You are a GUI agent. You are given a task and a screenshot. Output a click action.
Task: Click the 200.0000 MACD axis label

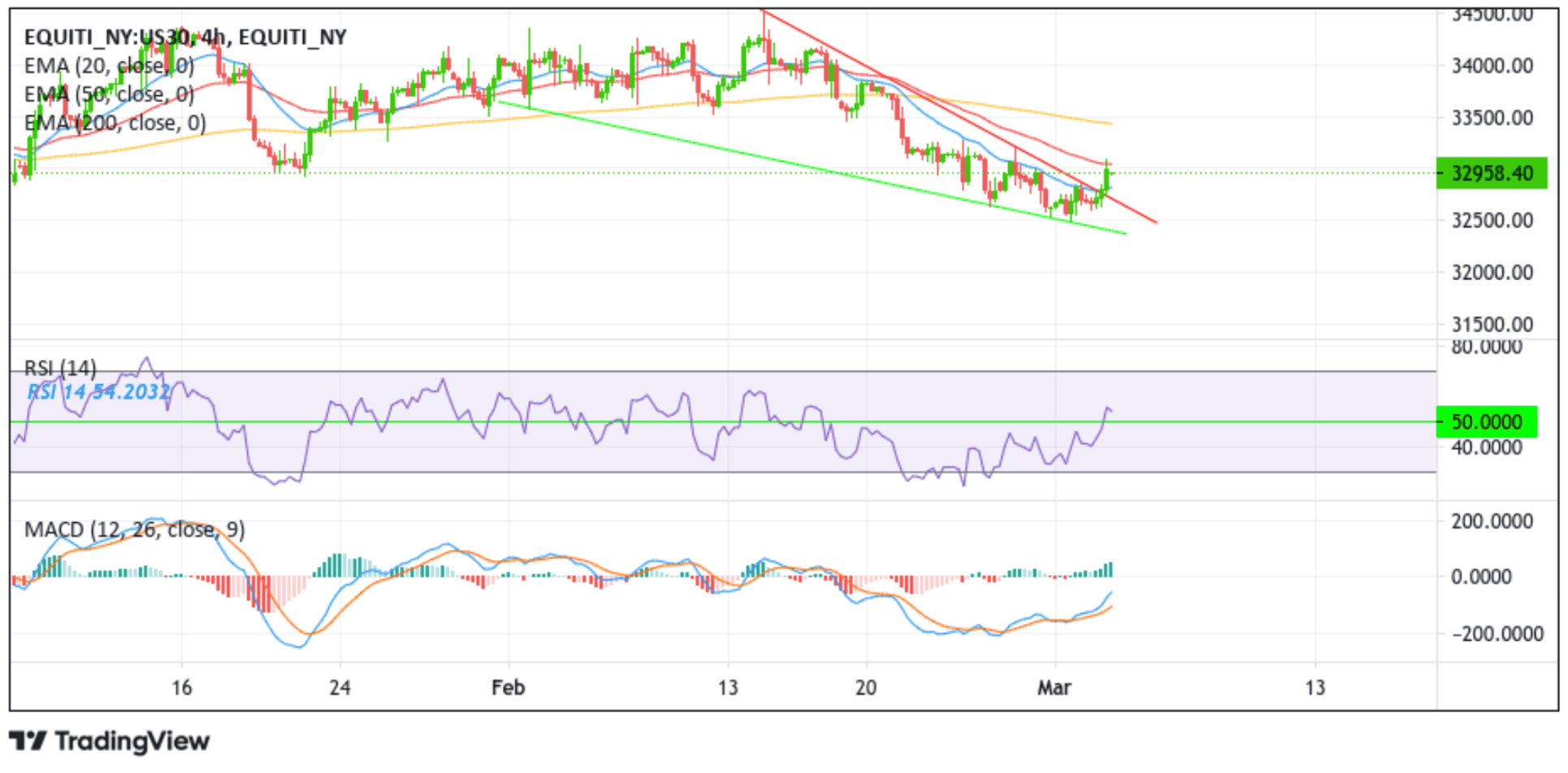1492,522
